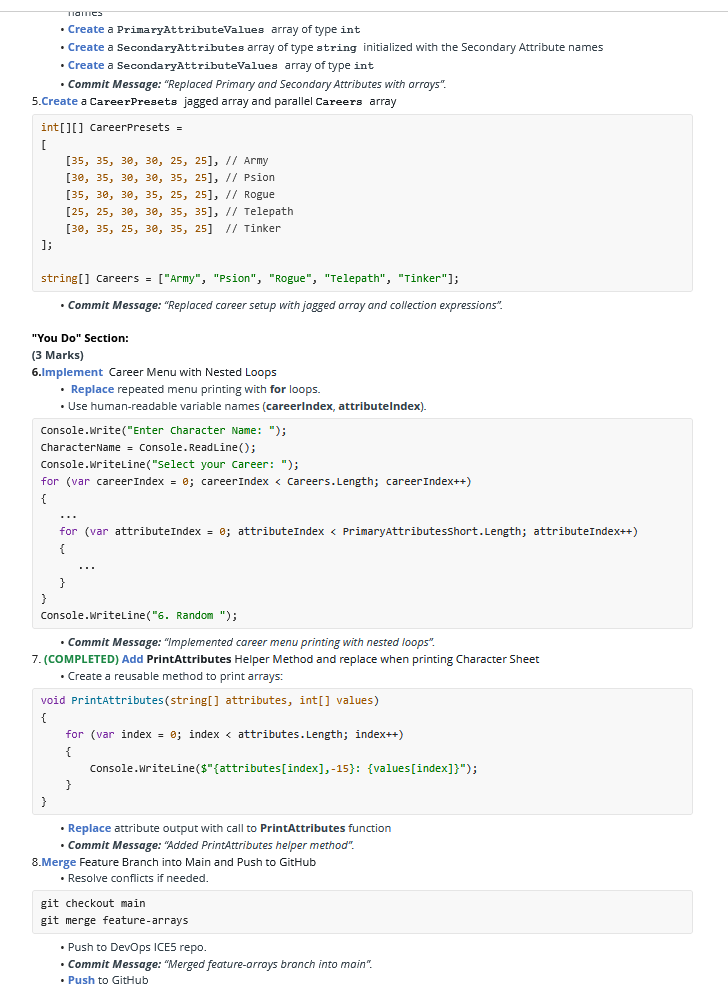Click the Add link in step 7

click(132, 659)
